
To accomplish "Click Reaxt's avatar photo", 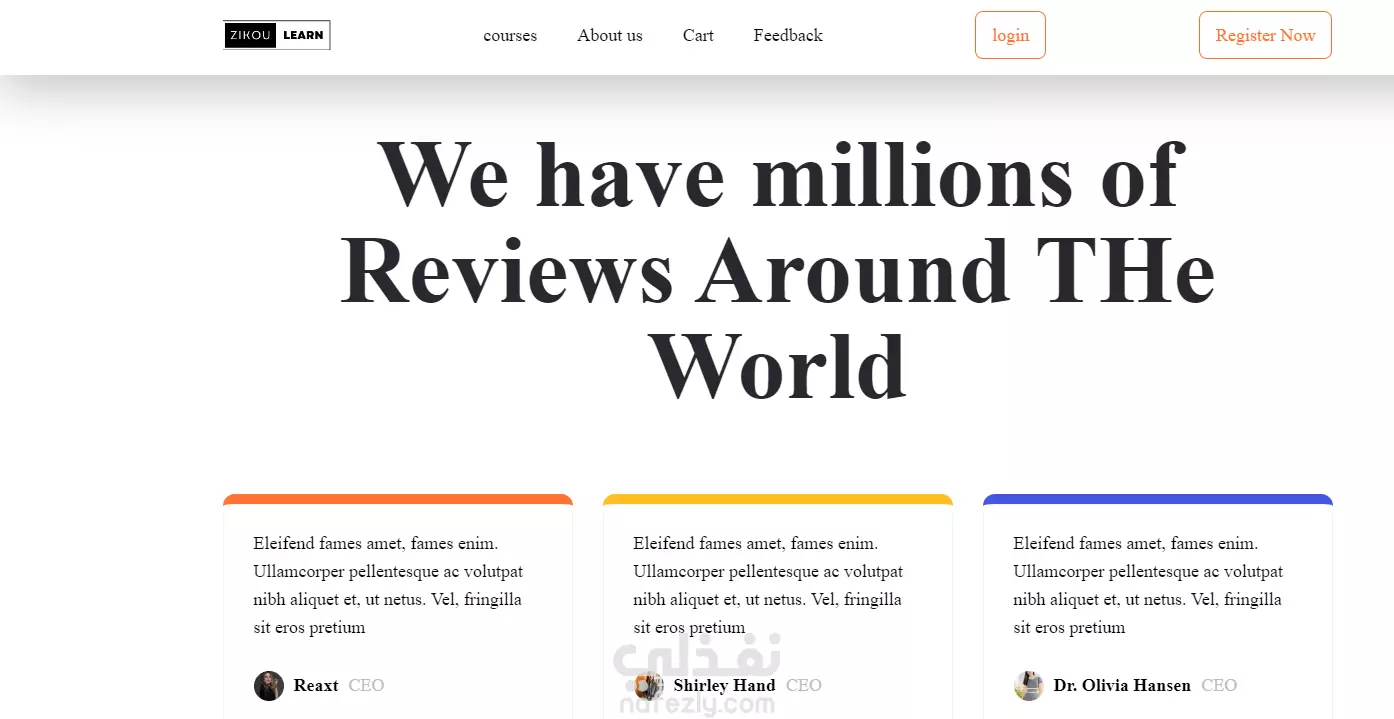I will [269, 686].
